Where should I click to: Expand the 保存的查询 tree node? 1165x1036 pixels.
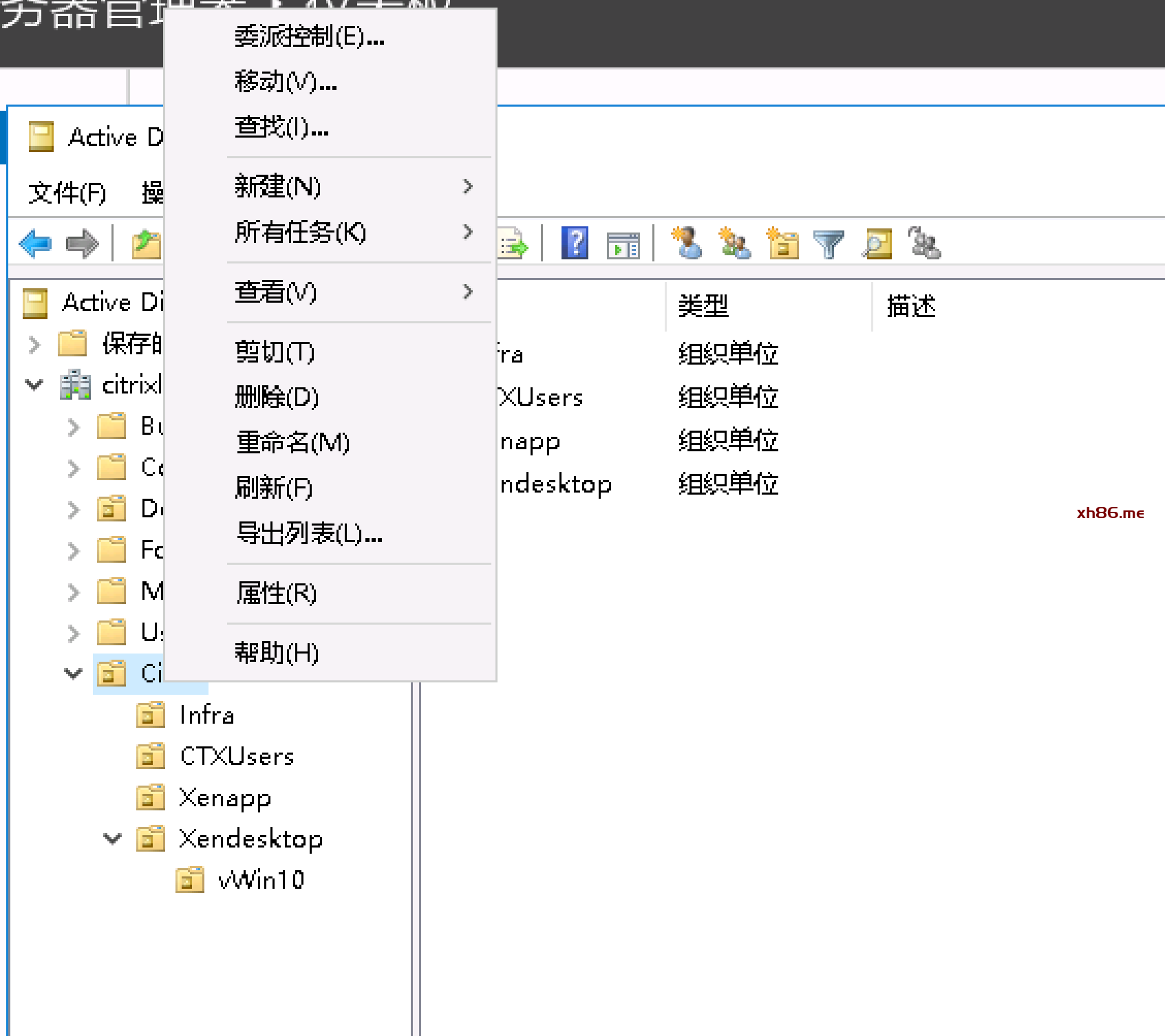[34, 344]
